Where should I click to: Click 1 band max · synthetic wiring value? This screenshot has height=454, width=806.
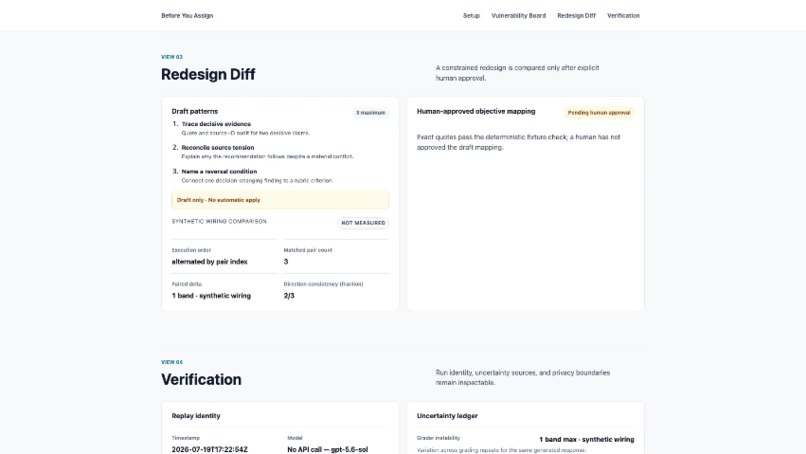[587, 440]
